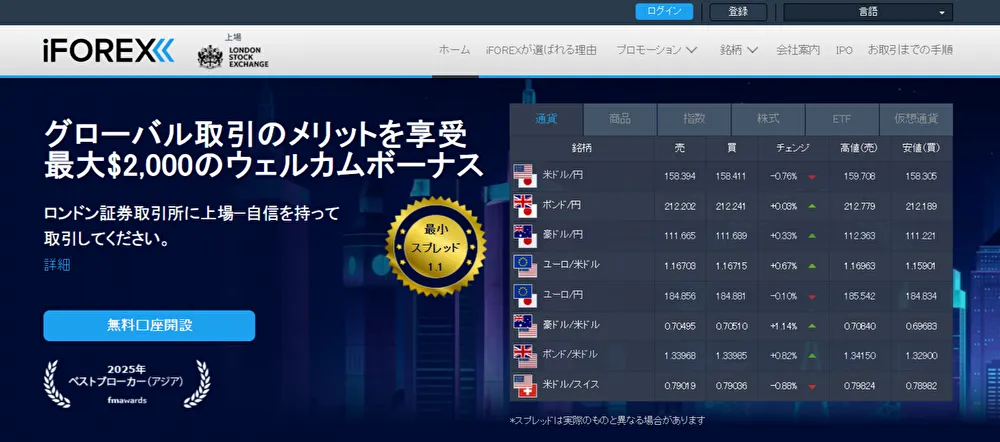Open the 言語 language dropdown
Viewport: 1000px width, 442px height.
click(x=868, y=12)
